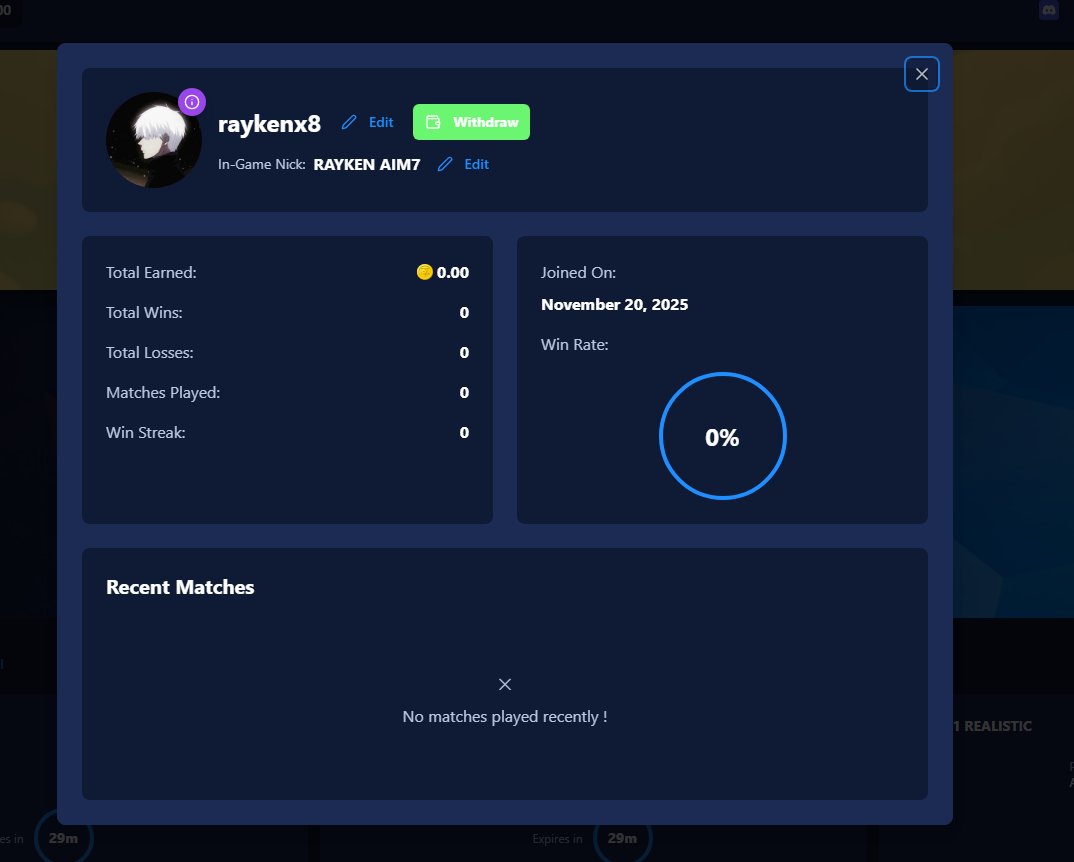
Task: Click the pencil icon next to raykenx8
Action: point(349,122)
